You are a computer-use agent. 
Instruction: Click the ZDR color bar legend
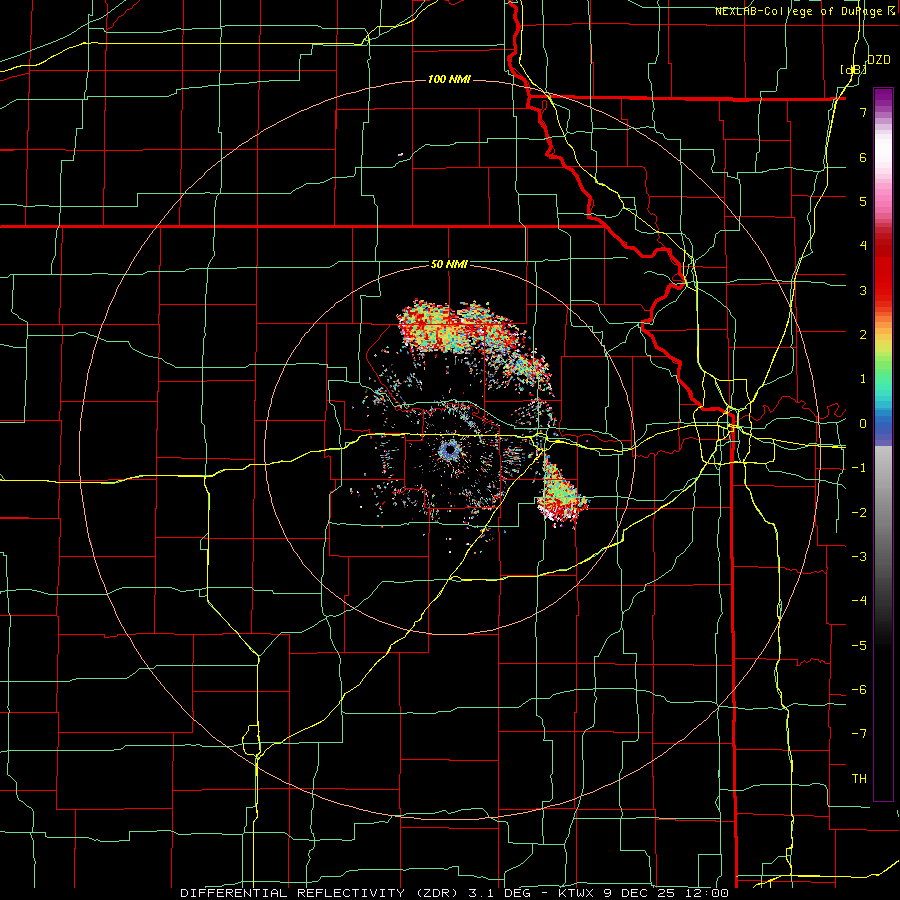(883, 444)
